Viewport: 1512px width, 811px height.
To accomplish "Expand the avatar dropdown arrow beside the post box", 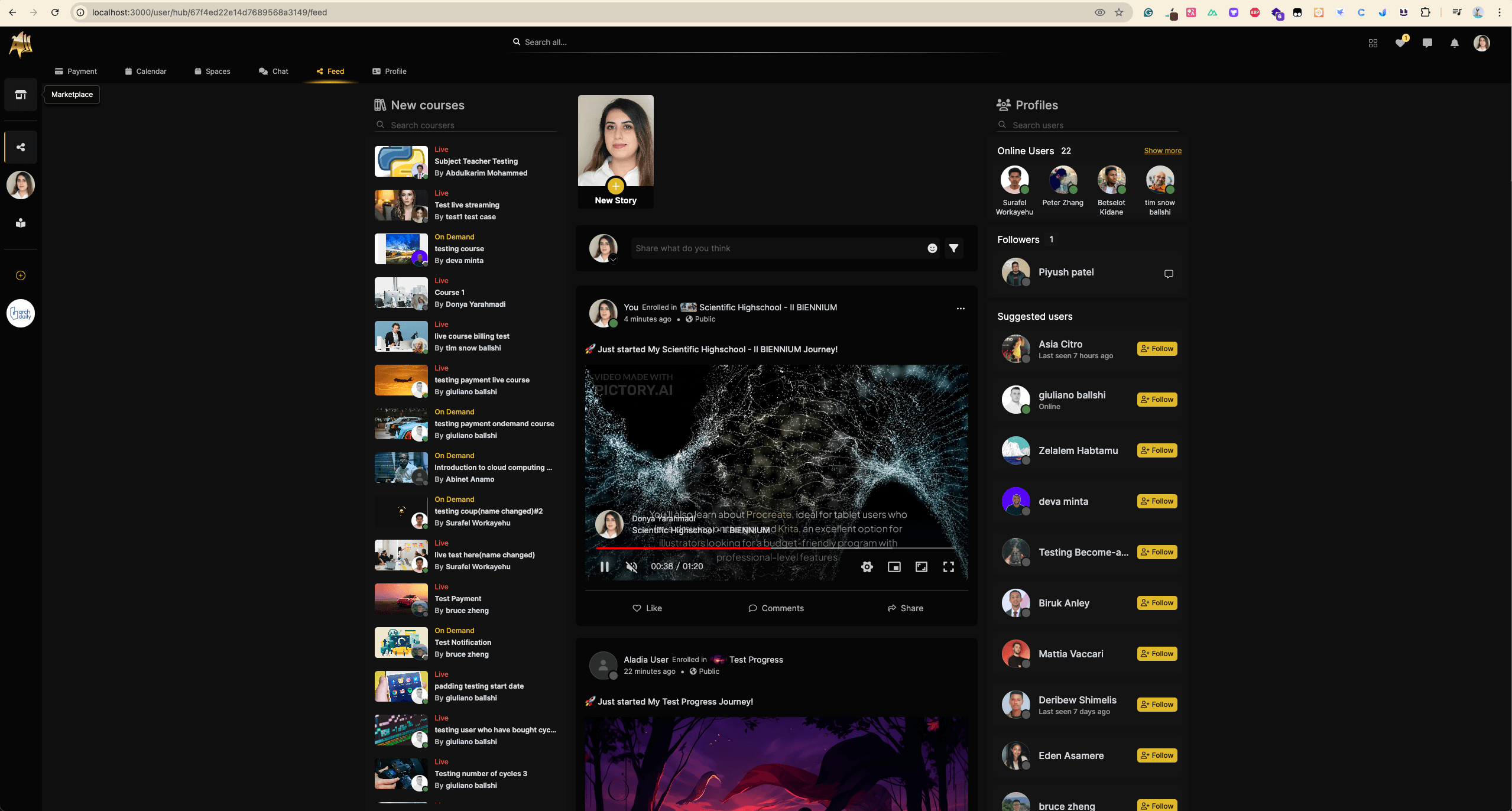I will [x=613, y=259].
